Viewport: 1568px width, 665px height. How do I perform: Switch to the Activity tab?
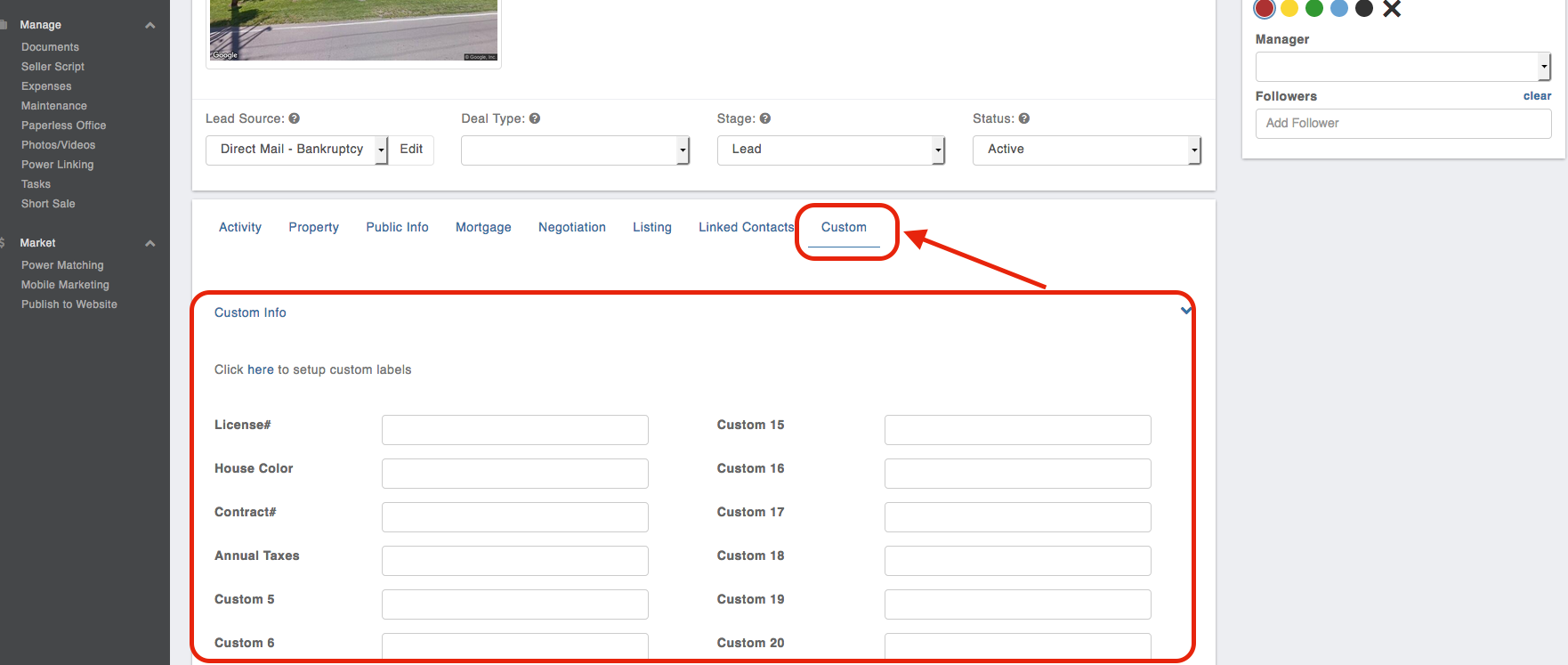[240, 227]
